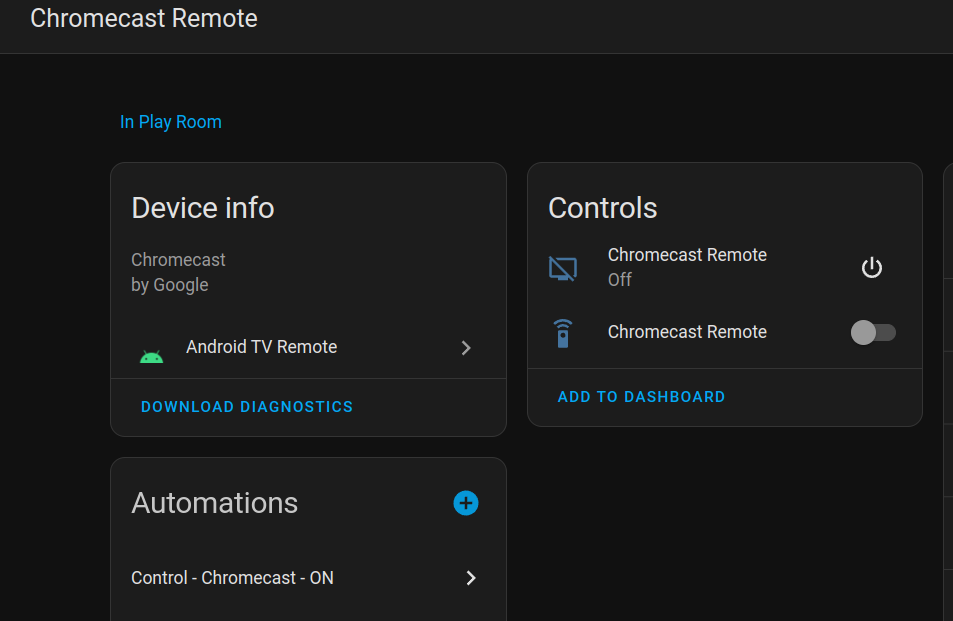Open the In Play Room area link
This screenshot has height=621, width=953.
(170, 121)
